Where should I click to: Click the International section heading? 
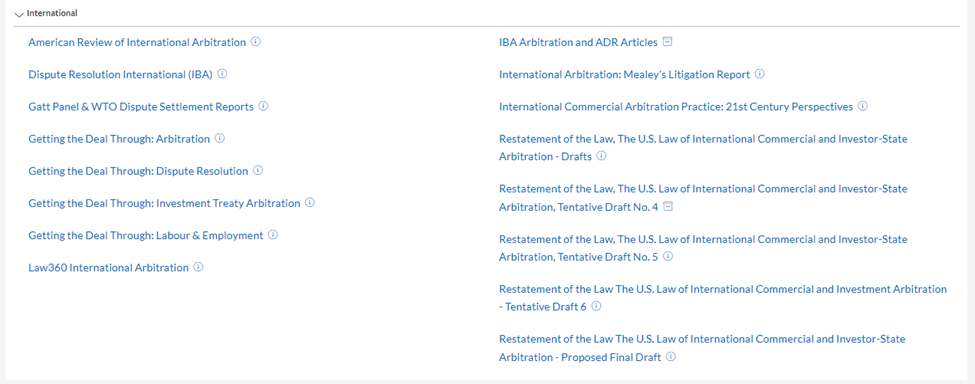point(52,13)
